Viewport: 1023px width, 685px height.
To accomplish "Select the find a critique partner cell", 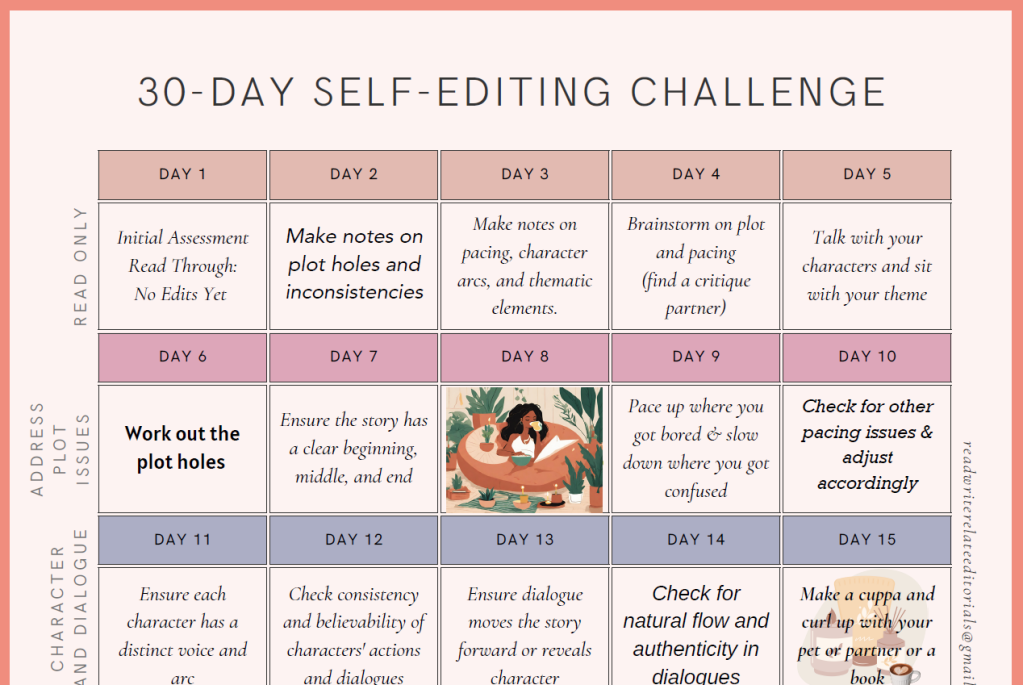I will point(695,266).
